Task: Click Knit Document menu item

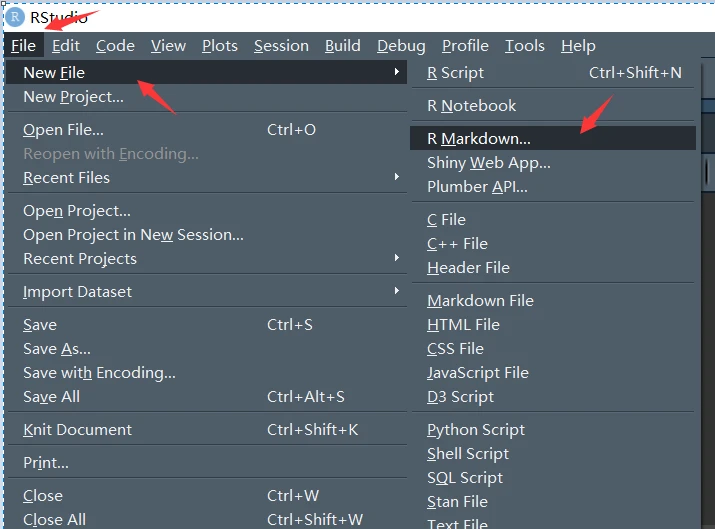Action: click(x=77, y=430)
